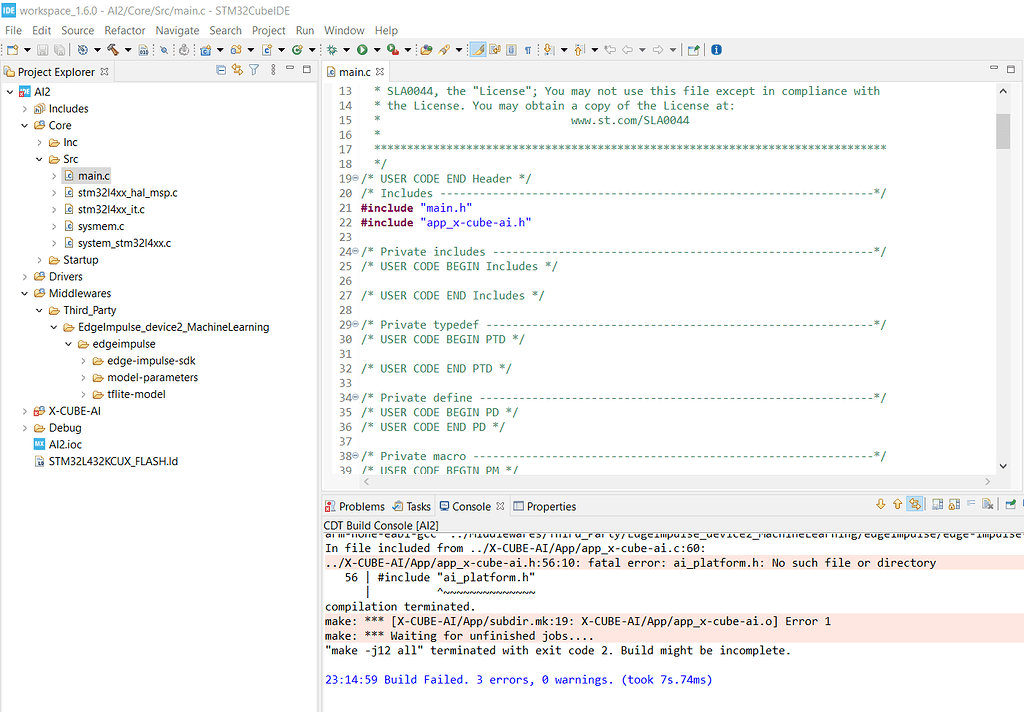Jump to next error in Console output

point(880,505)
